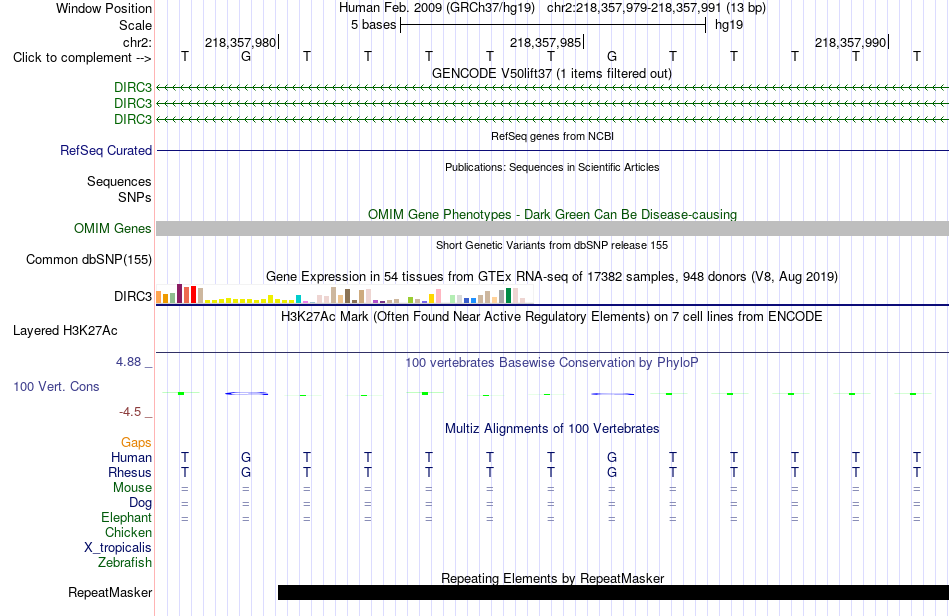This screenshot has height=616, width=950.
Task: Click the "hg19" label beside the scale bar
Action: pyautogui.click(x=729, y=25)
